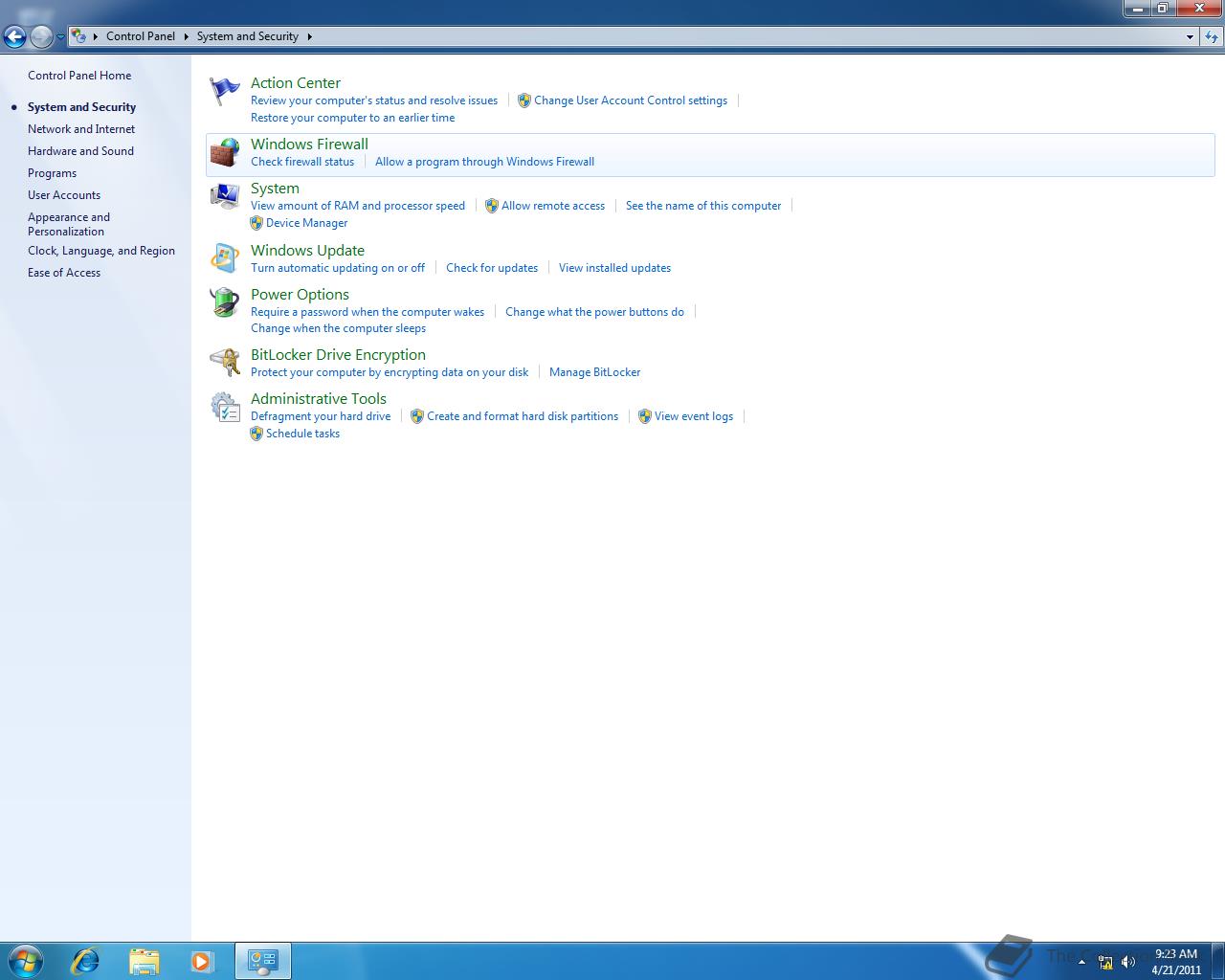This screenshot has width=1225, height=980.
Task: Launch Windows Media Player from taskbar
Action: [x=202, y=961]
